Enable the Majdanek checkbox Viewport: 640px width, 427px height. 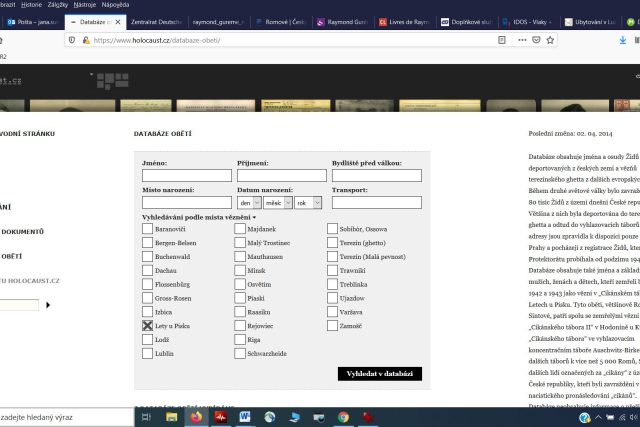click(242, 229)
